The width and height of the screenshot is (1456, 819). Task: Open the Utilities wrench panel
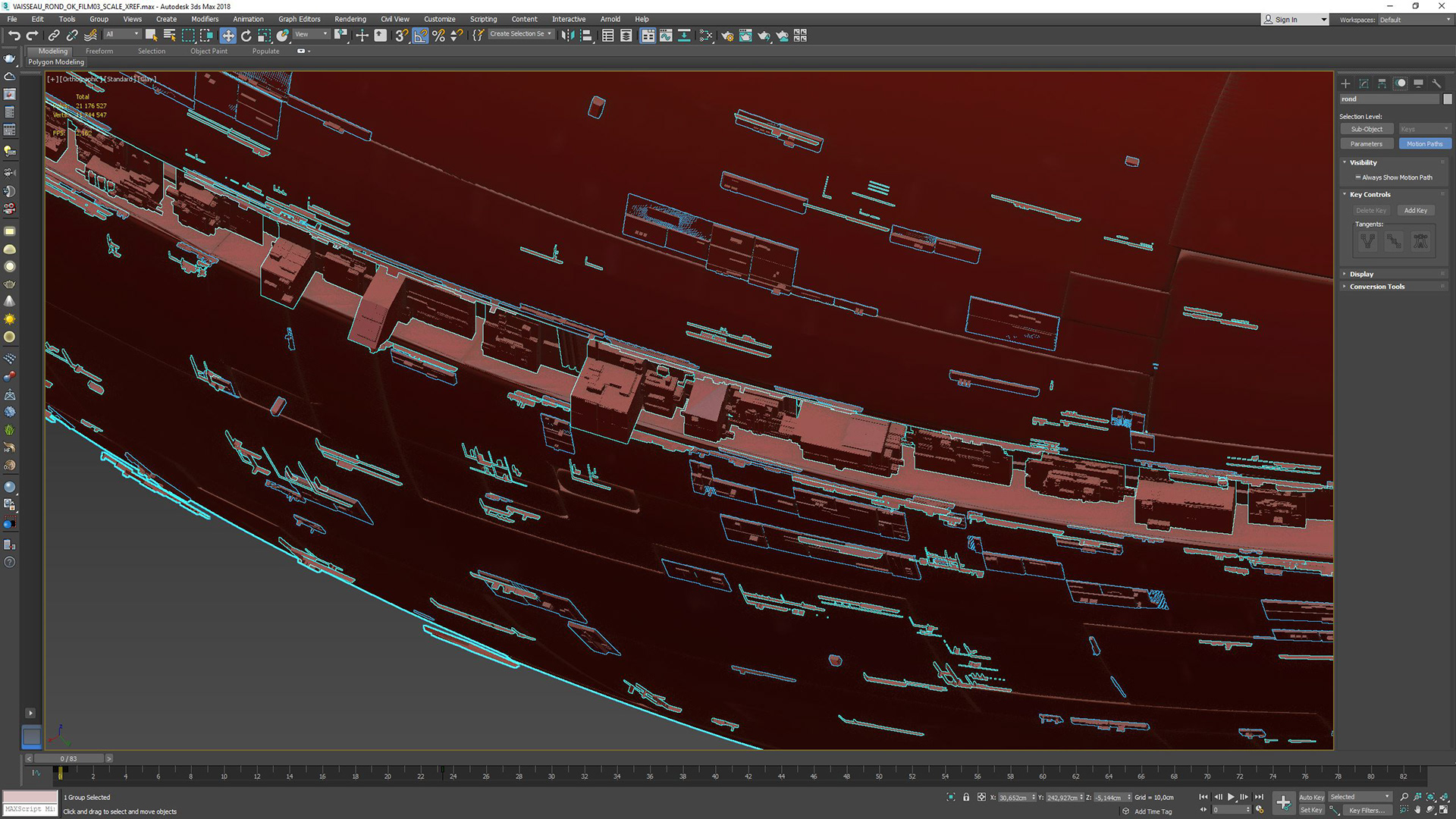coord(1436,83)
